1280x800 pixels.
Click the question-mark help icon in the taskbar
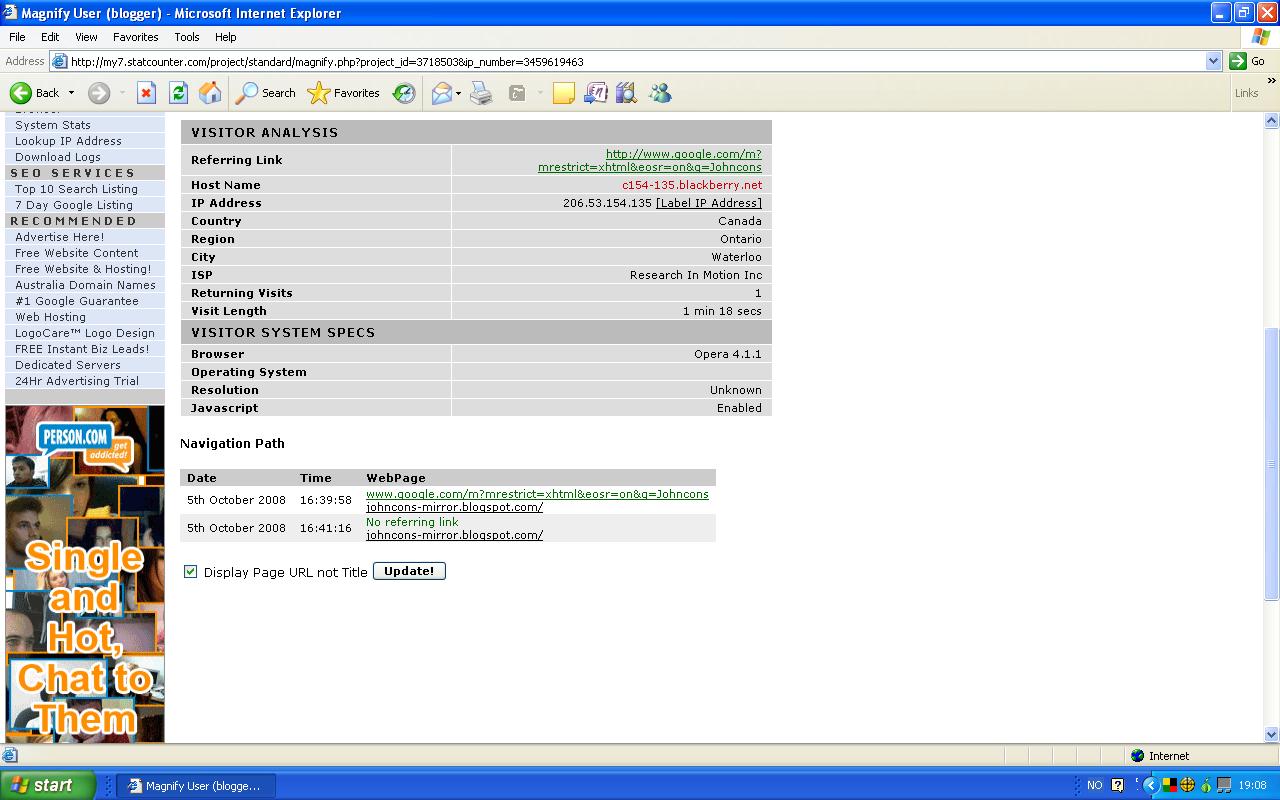point(1118,785)
